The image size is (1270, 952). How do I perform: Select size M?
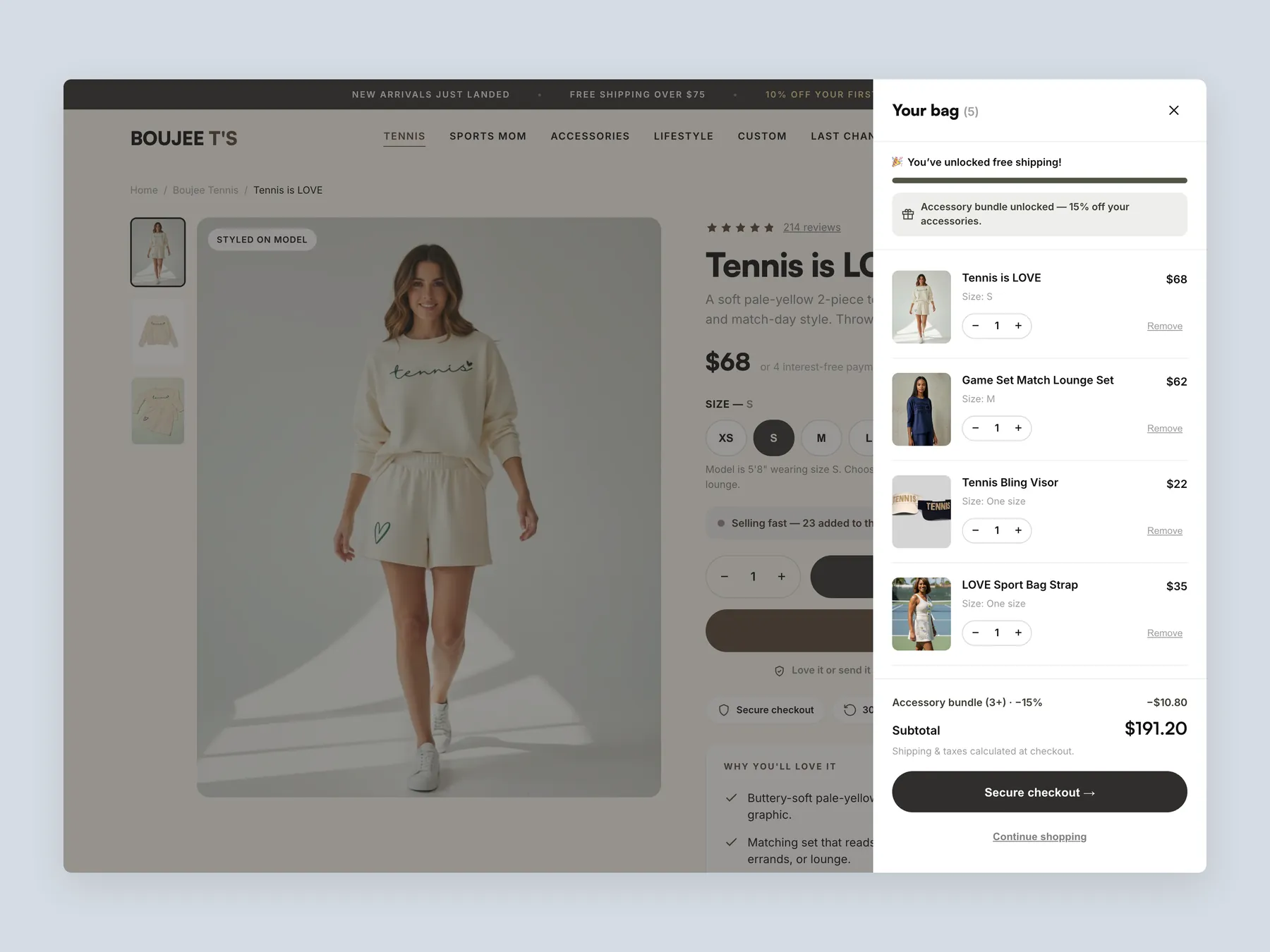(821, 438)
